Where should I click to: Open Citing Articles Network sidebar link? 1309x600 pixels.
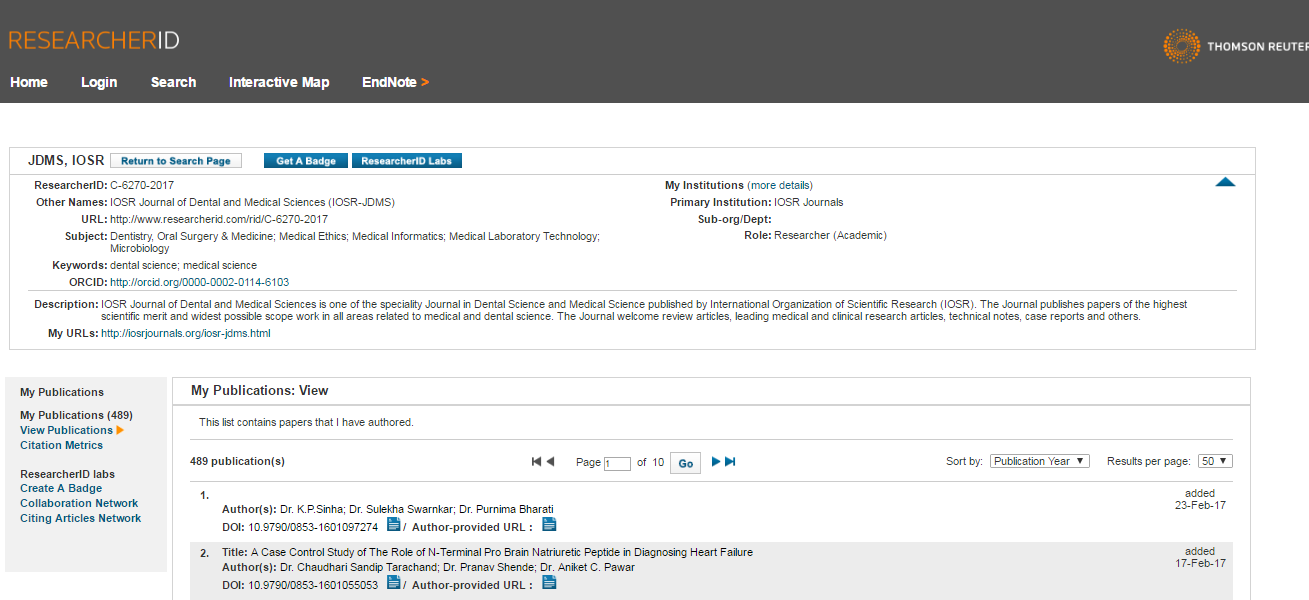pyautogui.click(x=80, y=518)
